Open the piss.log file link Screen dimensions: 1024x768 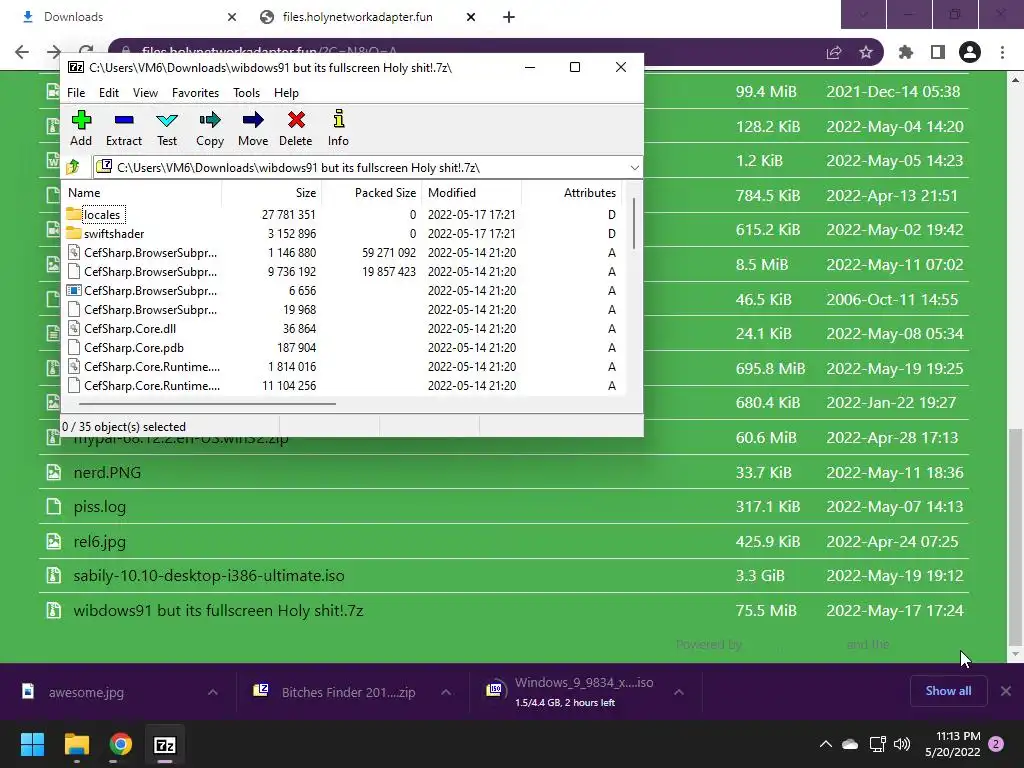click(x=99, y=507)
